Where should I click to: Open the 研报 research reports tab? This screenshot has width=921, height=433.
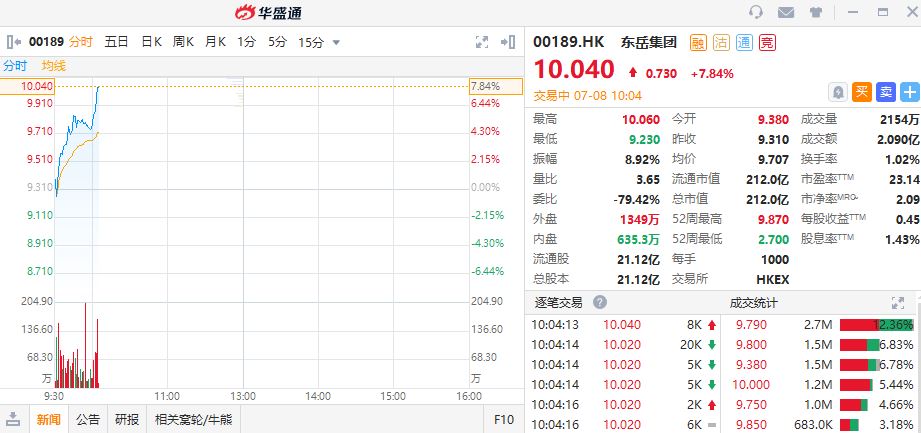[x=127, y=419]
